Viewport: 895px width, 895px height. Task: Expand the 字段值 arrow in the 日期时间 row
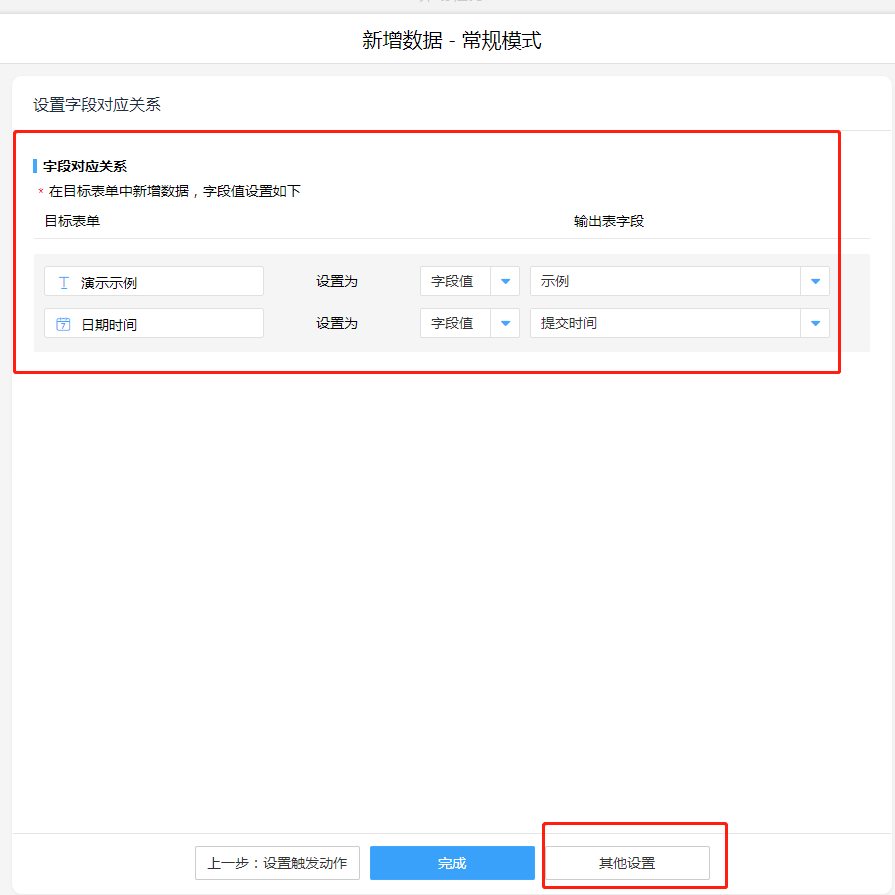pyautogui.click(x=505, y=324)
